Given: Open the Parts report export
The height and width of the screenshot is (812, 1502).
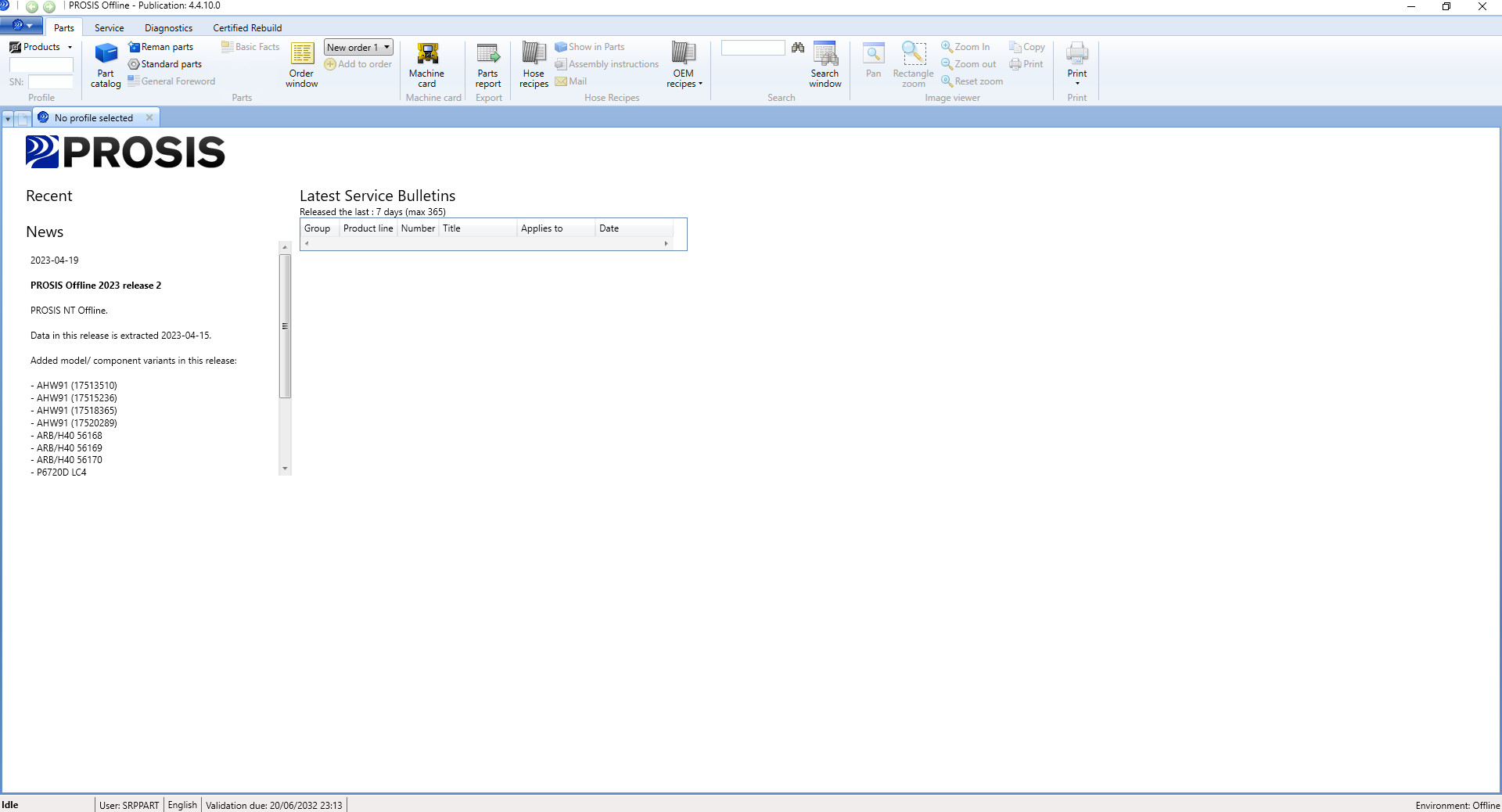Looking at the screenshot, I should 488,65.
